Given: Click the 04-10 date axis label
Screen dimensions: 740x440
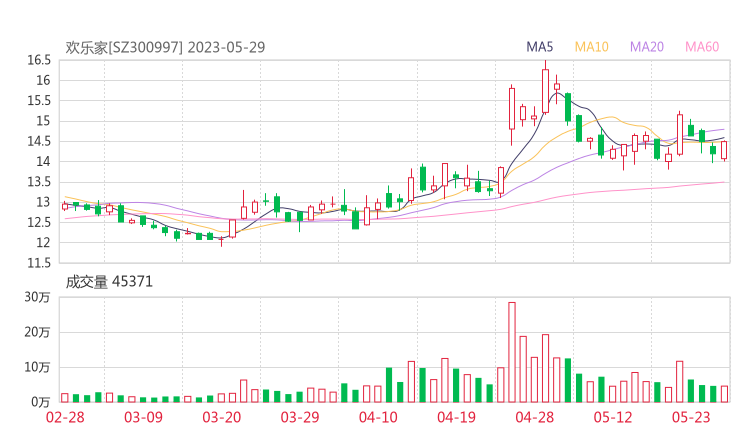Looking at the screenshot, I should 378,417.
